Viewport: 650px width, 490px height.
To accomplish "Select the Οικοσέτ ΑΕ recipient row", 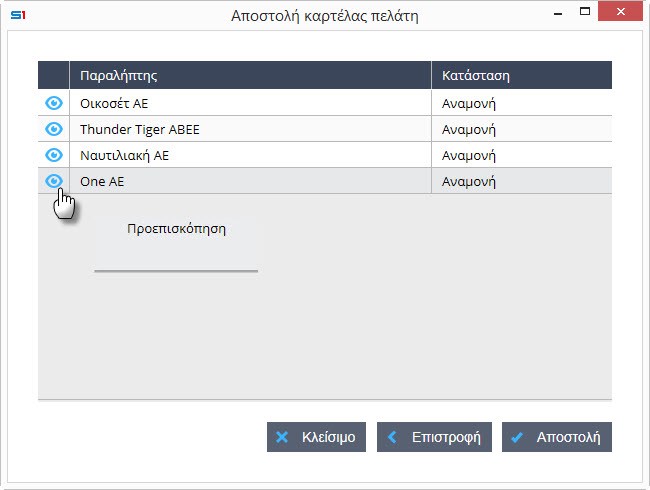I will (x=113, y=103).
